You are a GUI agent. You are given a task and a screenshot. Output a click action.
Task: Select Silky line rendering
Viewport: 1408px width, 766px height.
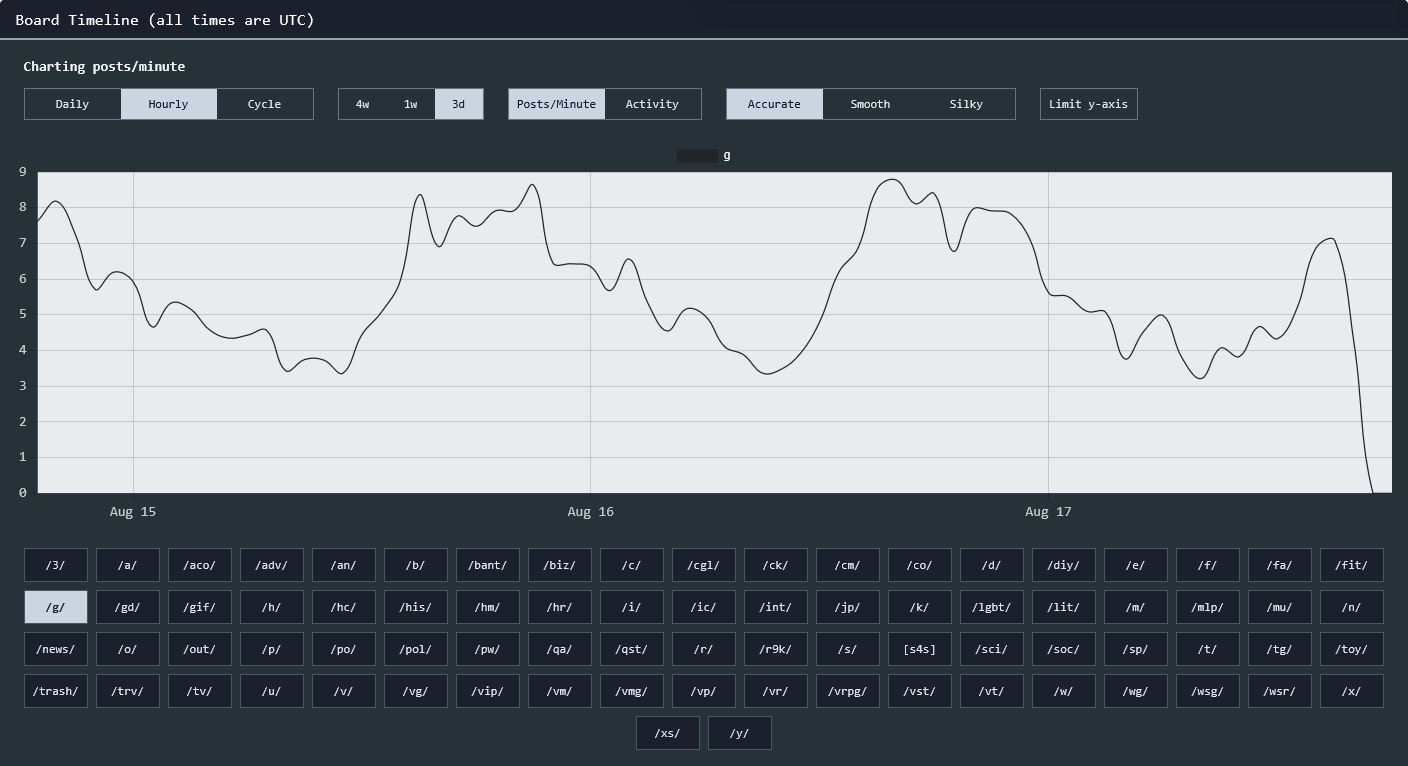[966, 104]
